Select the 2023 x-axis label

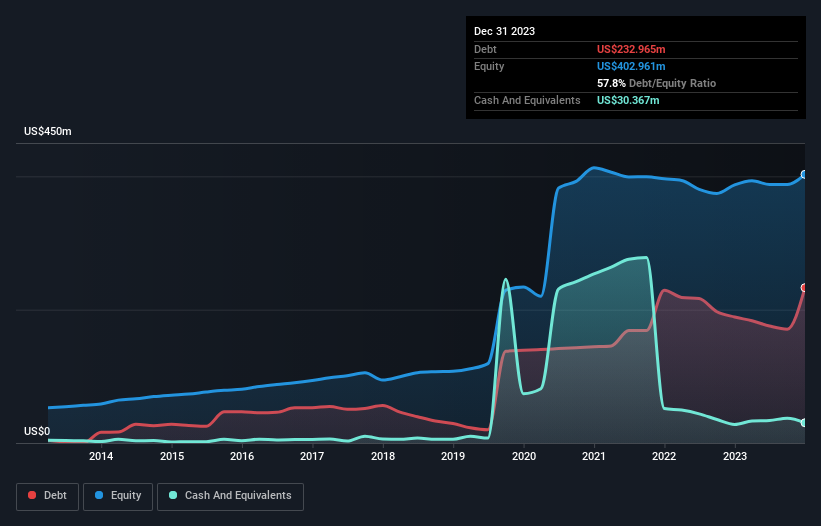(x=735, y=456)
